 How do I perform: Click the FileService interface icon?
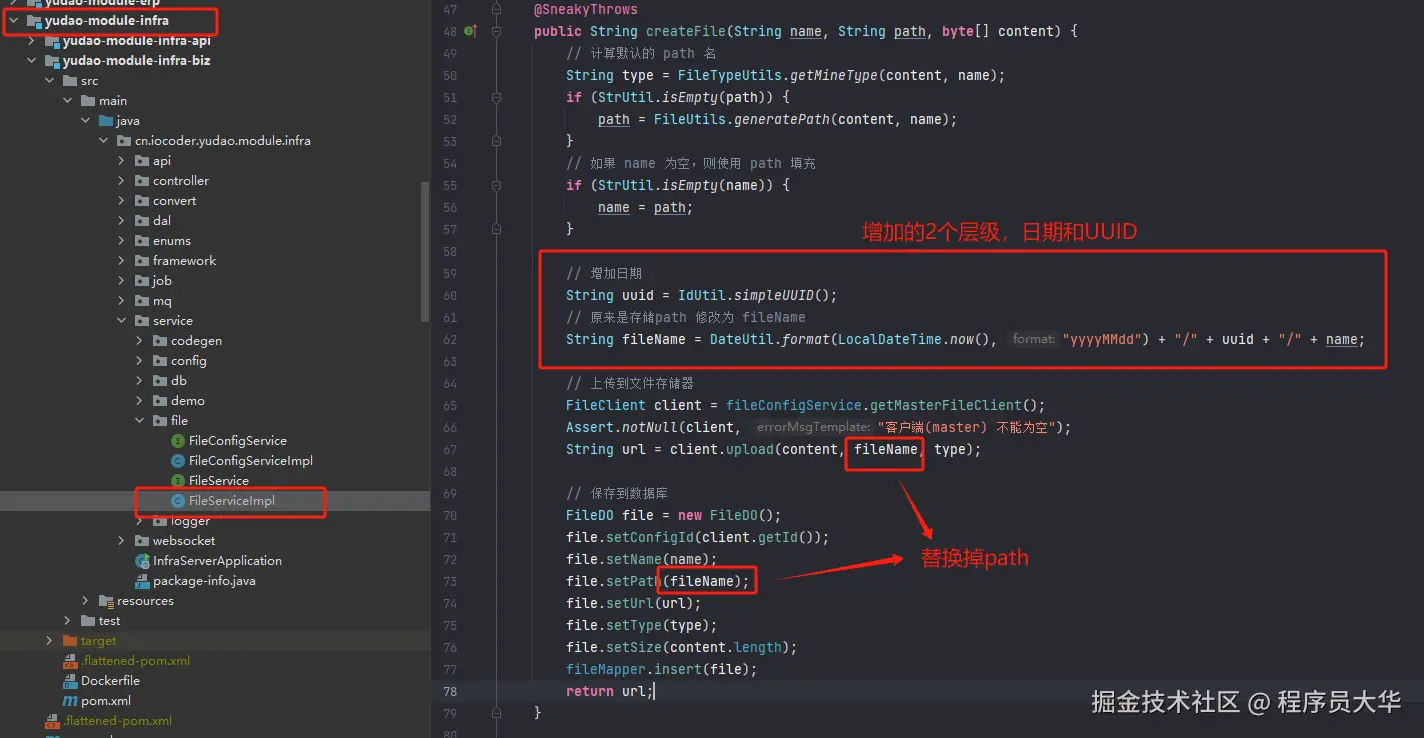coord(178,481)
